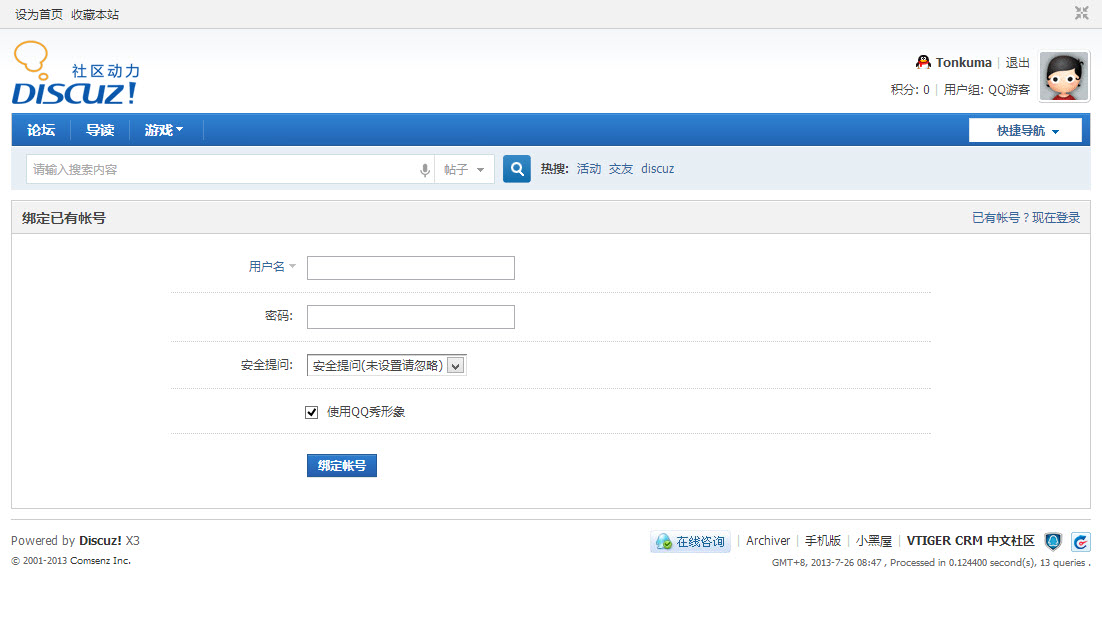
Task: Open the 用户名 login field type selector
Action: (272, 266)
